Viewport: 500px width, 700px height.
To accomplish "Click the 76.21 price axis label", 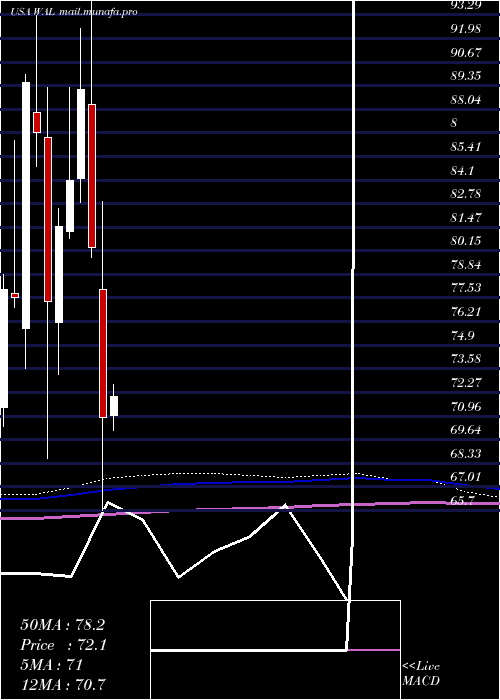I will [x=466, y=311].
